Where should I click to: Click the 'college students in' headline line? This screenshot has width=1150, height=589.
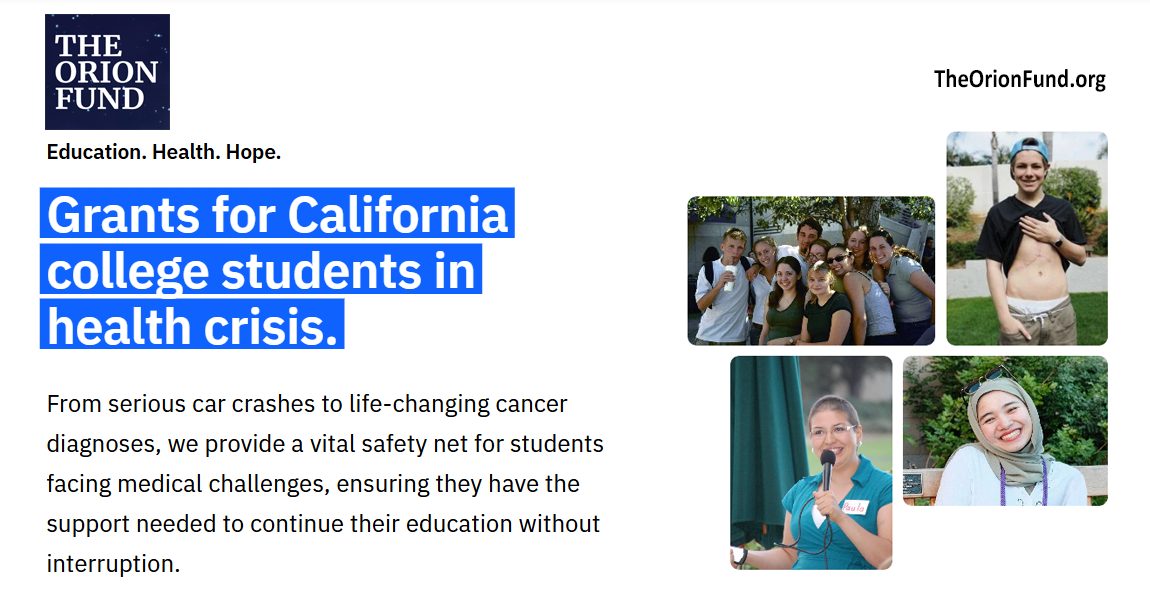pyautogui.click(x=261, y=270)
